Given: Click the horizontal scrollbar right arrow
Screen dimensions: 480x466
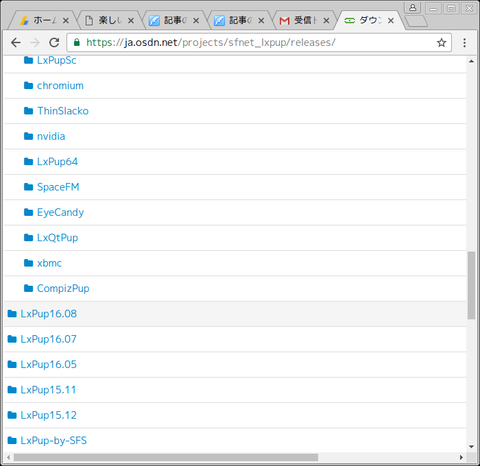Looking at the screenshot, I should pyautogui.click(x=461, y=457).
